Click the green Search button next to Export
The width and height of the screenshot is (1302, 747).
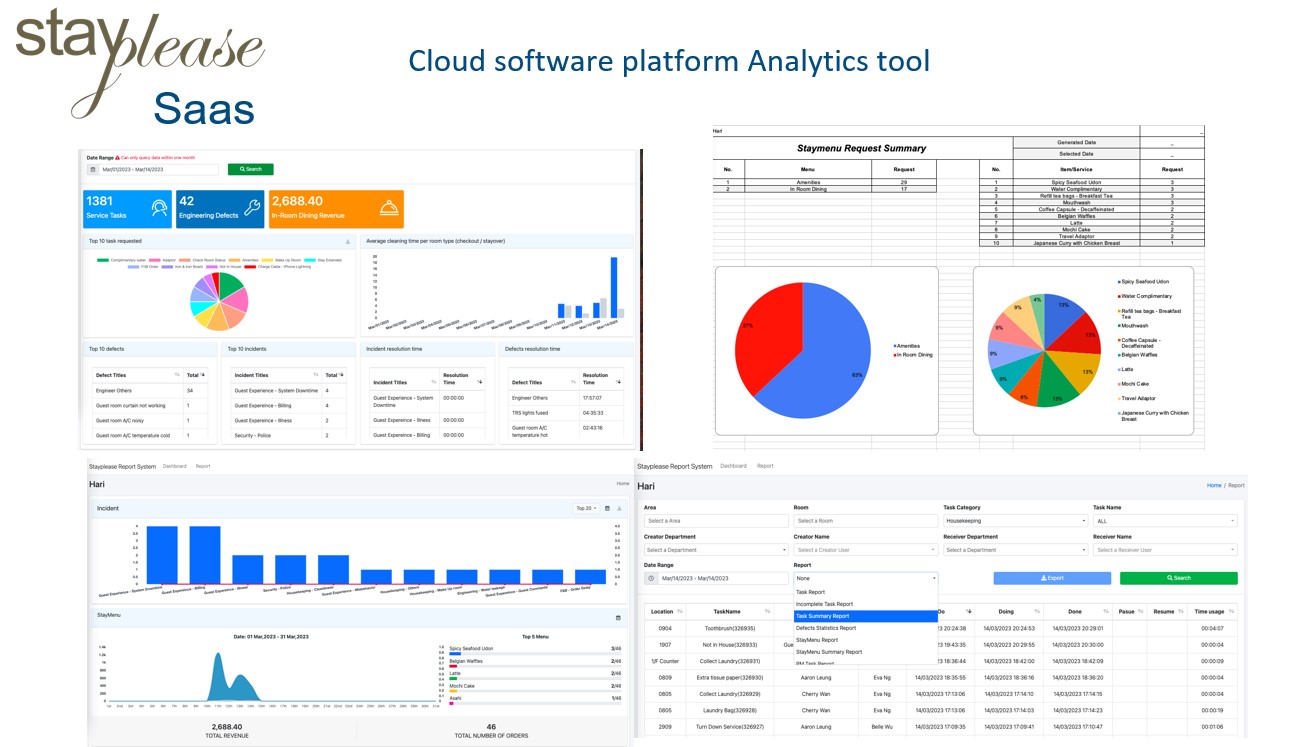[x=1179, y=578]
